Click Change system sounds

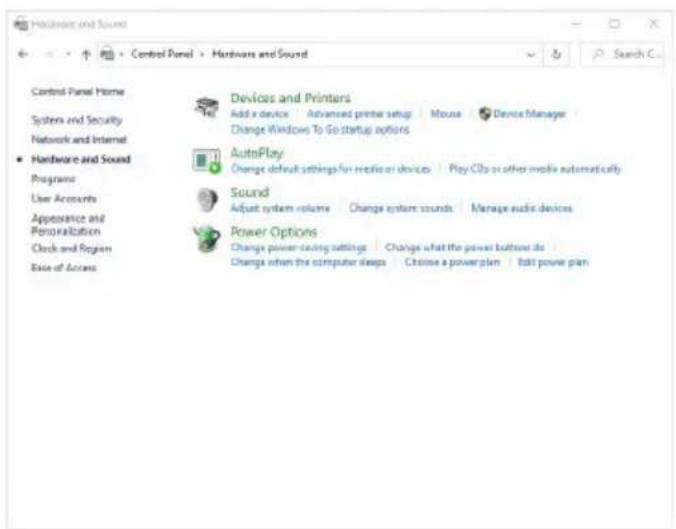pyautogui.click(x=401, y=208)
